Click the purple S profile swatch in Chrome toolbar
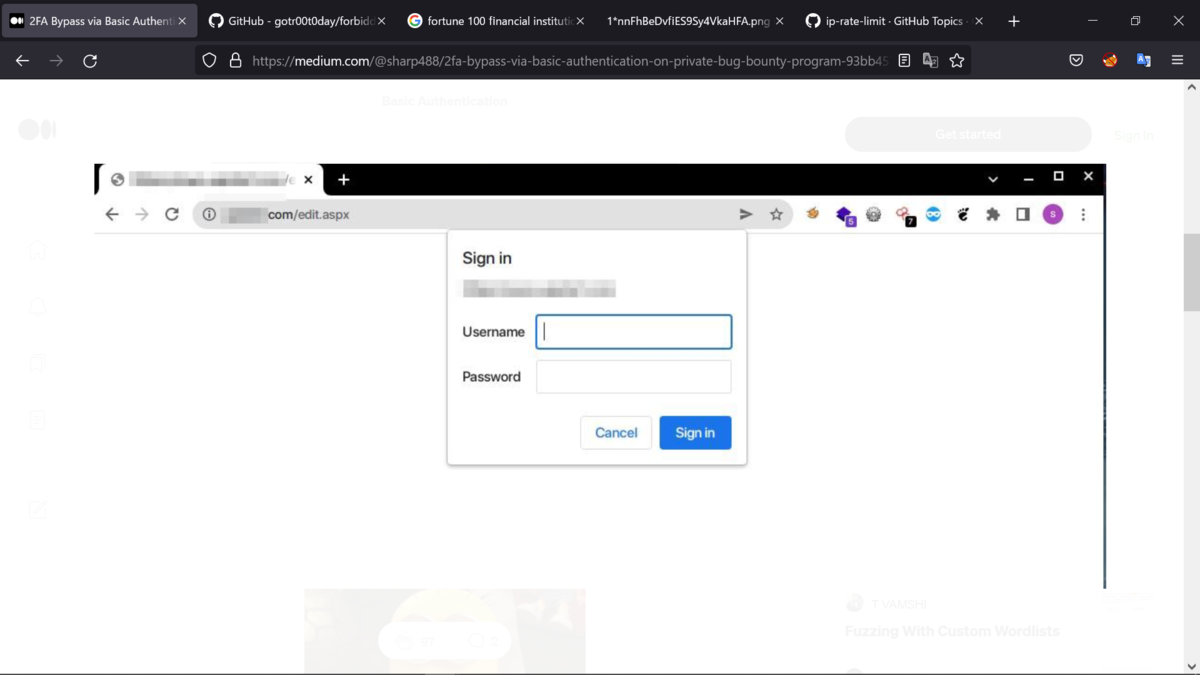This screenshot has width=1200, height=675. 1052,214
